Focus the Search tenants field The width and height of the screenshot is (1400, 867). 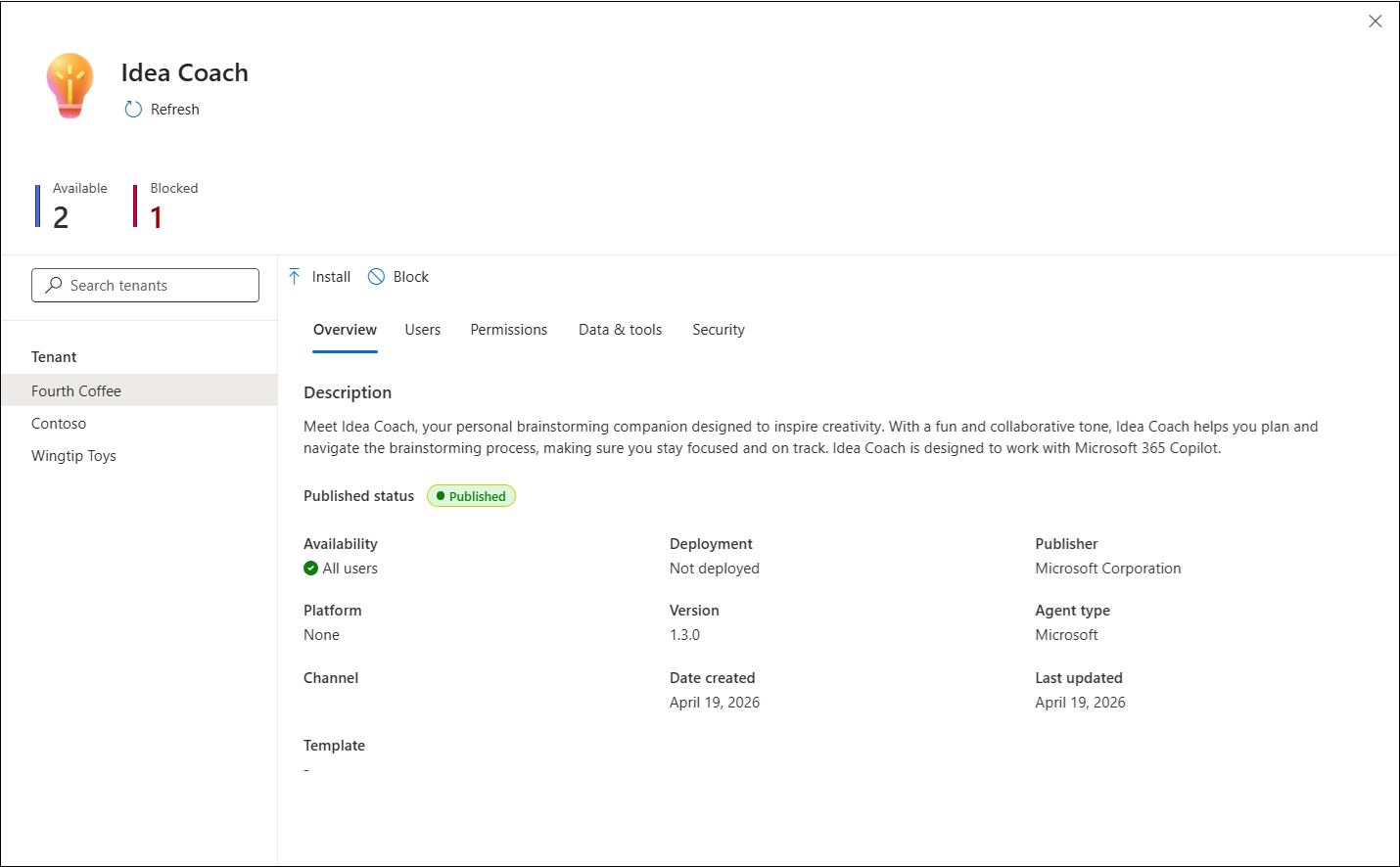(145, 285)
